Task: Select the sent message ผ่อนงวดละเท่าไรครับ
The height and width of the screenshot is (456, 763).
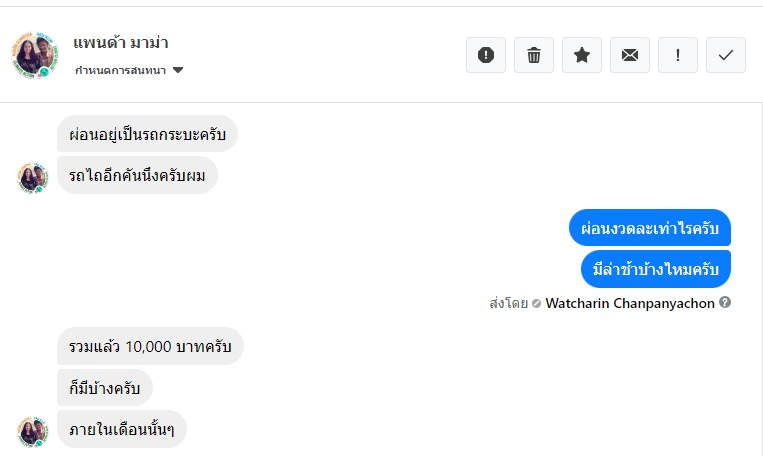Action: click(650, 227)
